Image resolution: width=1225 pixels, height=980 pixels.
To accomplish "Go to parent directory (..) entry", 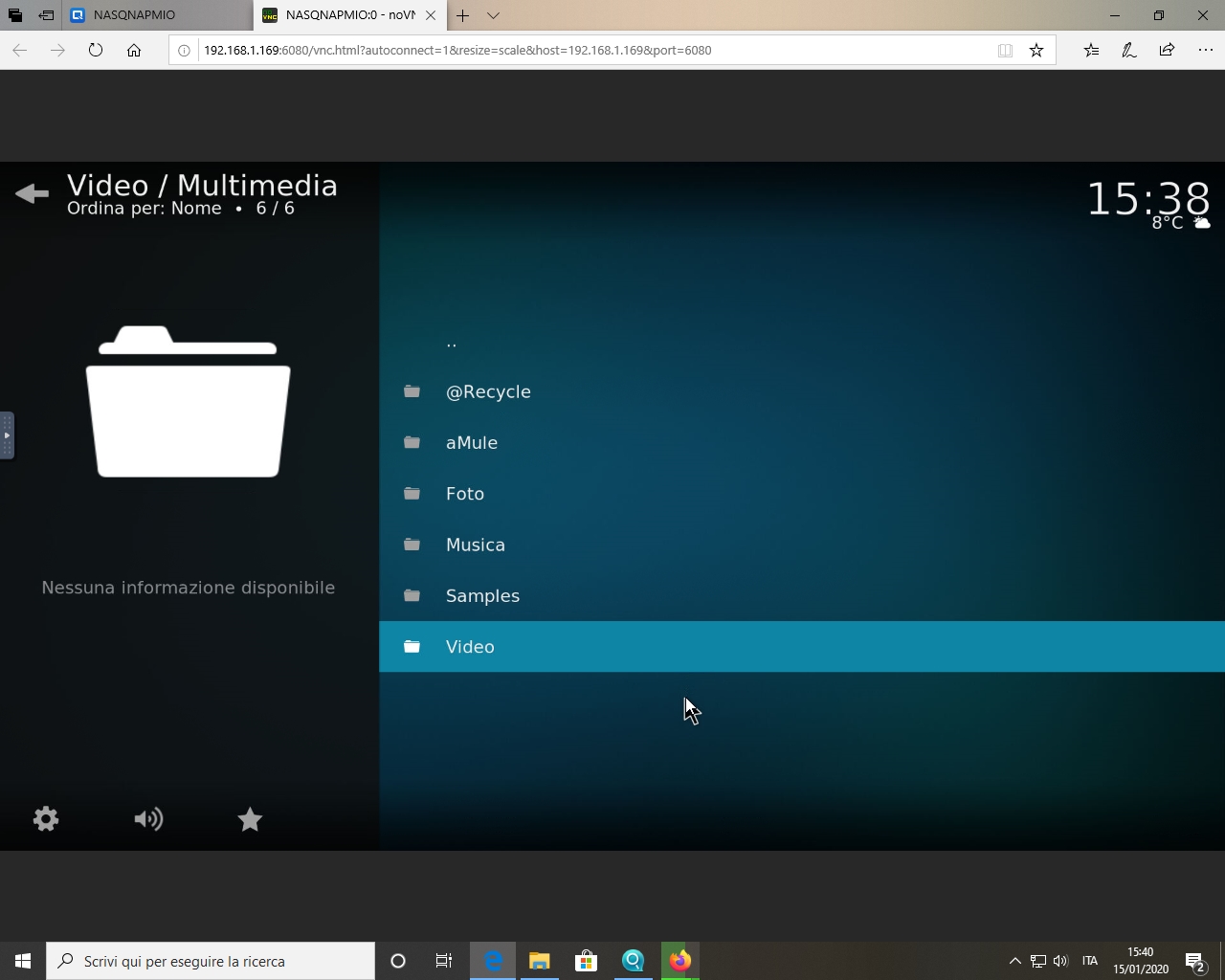I will point(452,343).
